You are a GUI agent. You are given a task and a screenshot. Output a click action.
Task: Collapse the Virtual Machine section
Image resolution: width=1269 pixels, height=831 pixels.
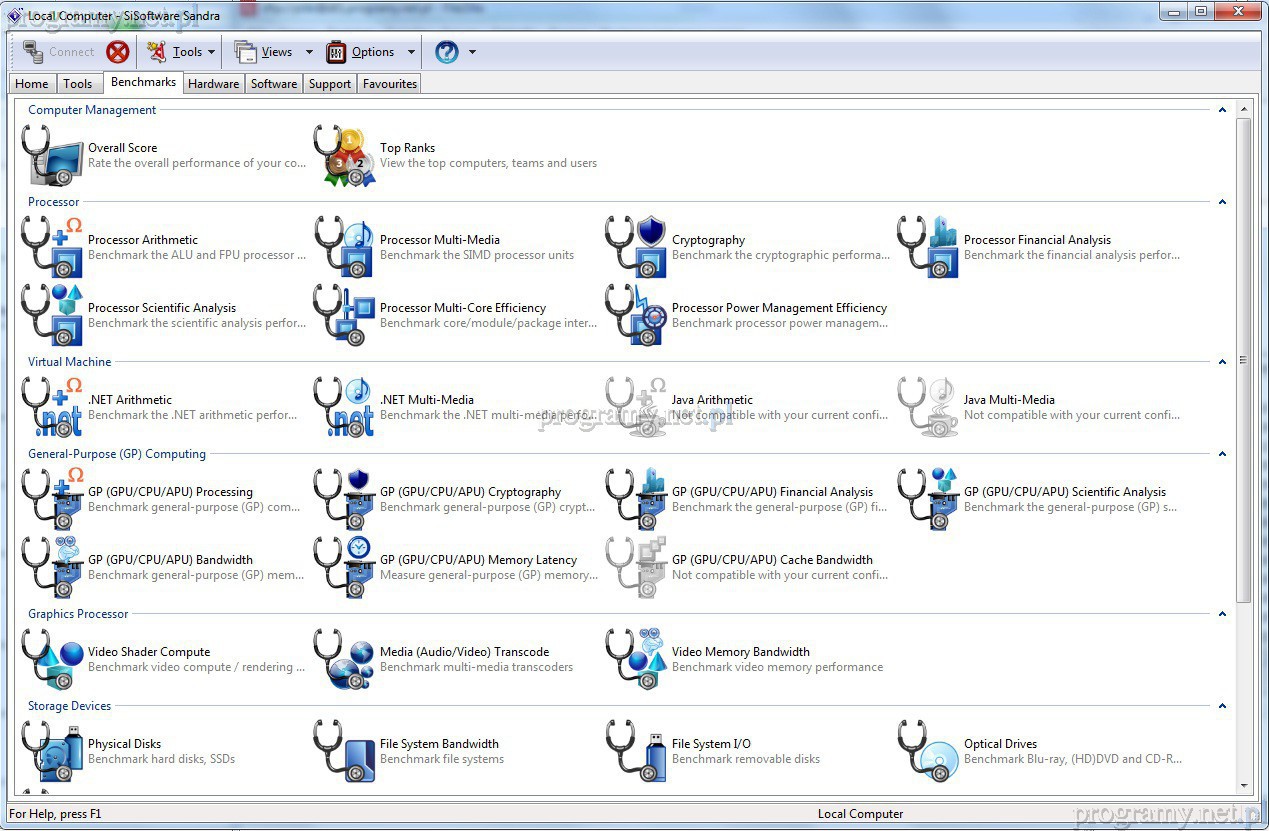tap(1222, 362)
